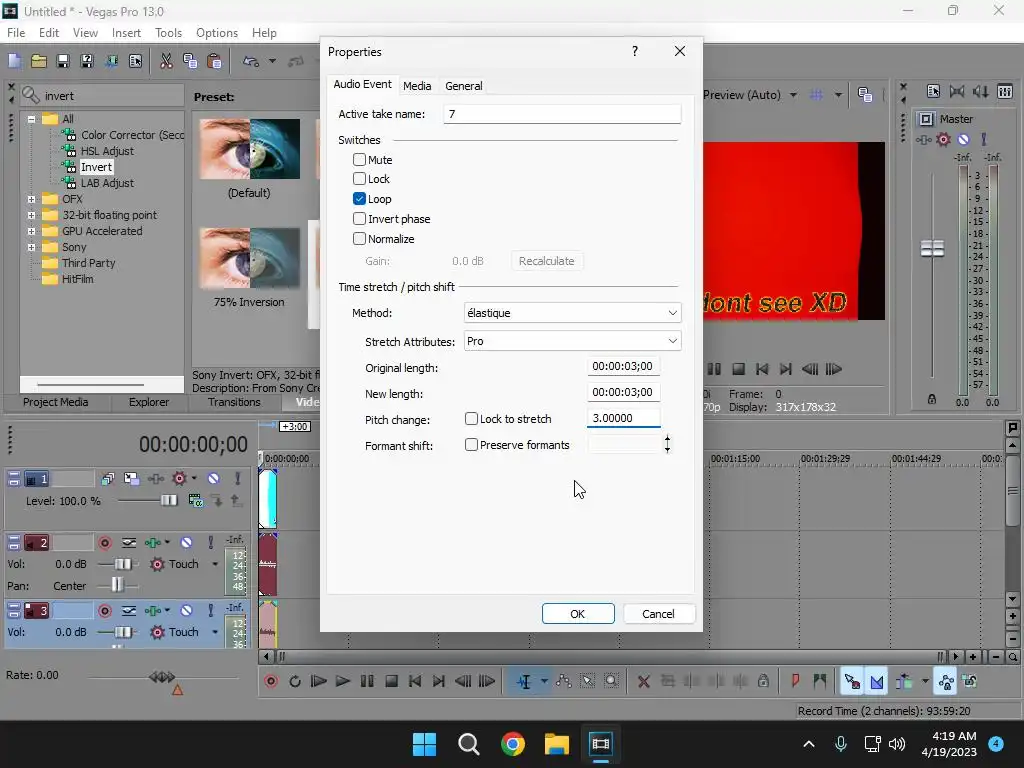Click the Insert Marker flag icon
Image resolution: width=1024 pixels, height=768 pixels.
[x=795, y=682]
